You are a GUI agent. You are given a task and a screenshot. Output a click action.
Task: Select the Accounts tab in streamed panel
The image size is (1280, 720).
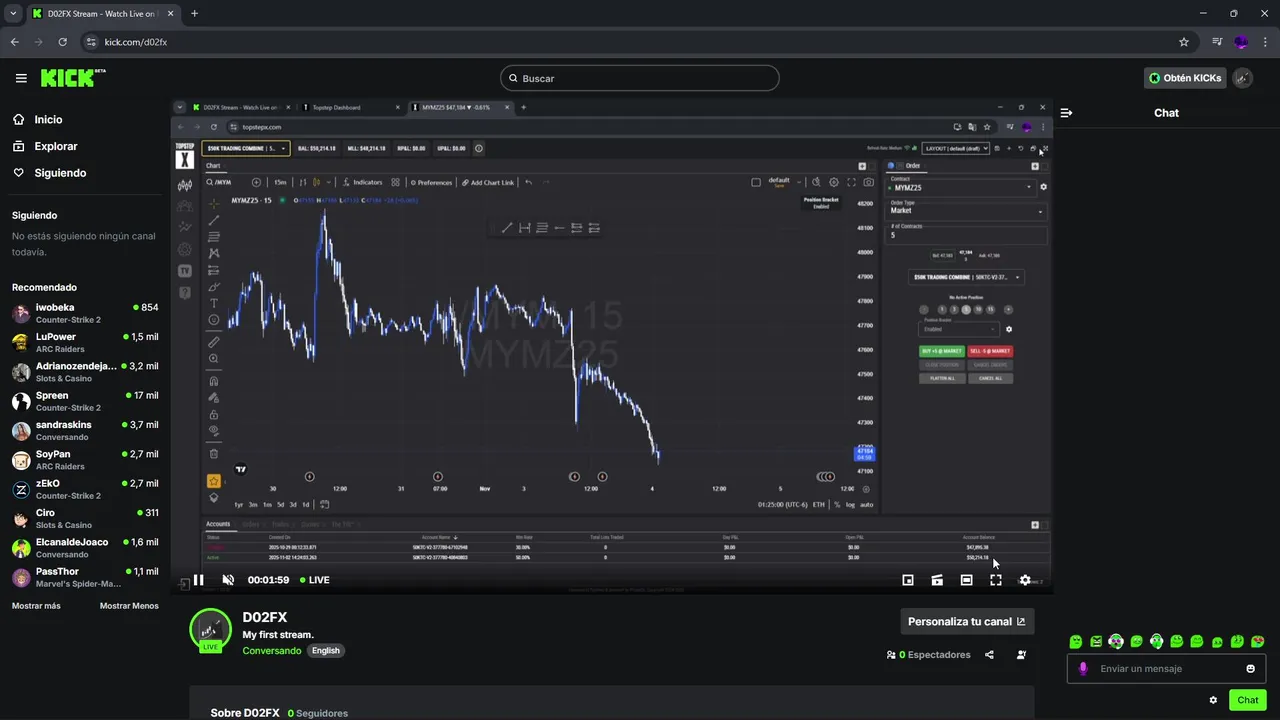[218, 524]
